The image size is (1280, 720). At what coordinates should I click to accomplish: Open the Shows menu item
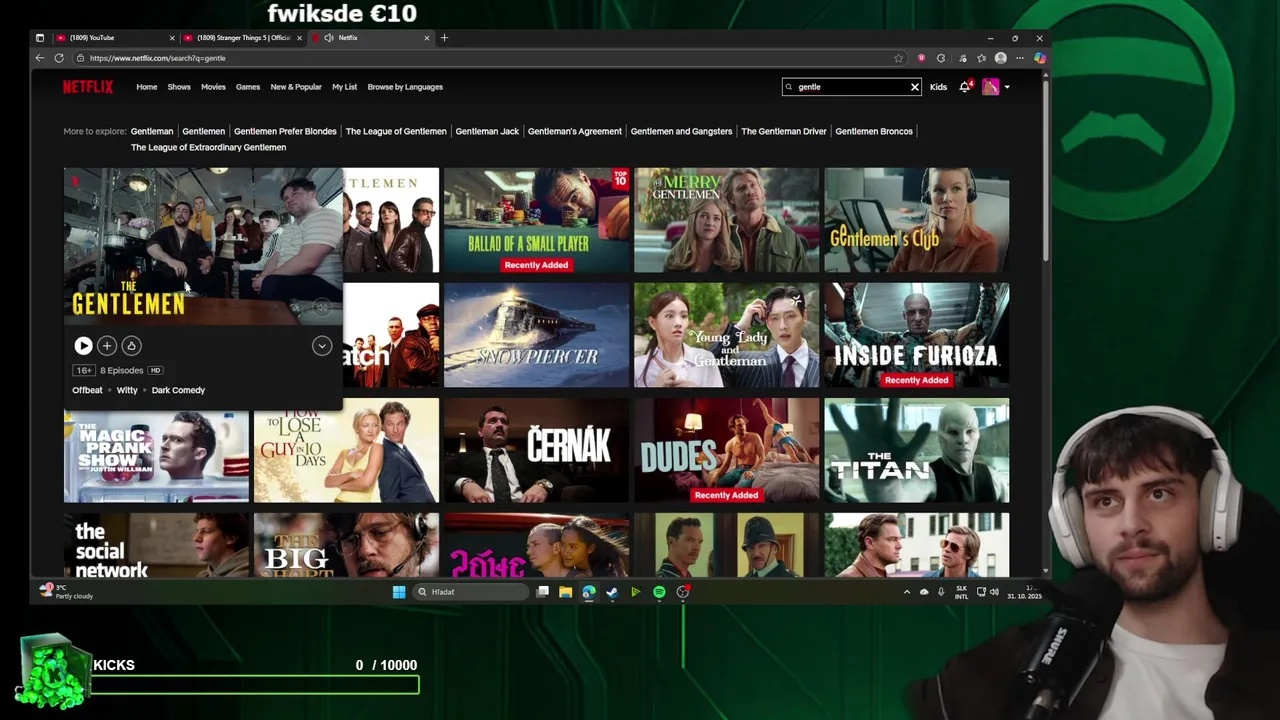click(x=179, y=87)
